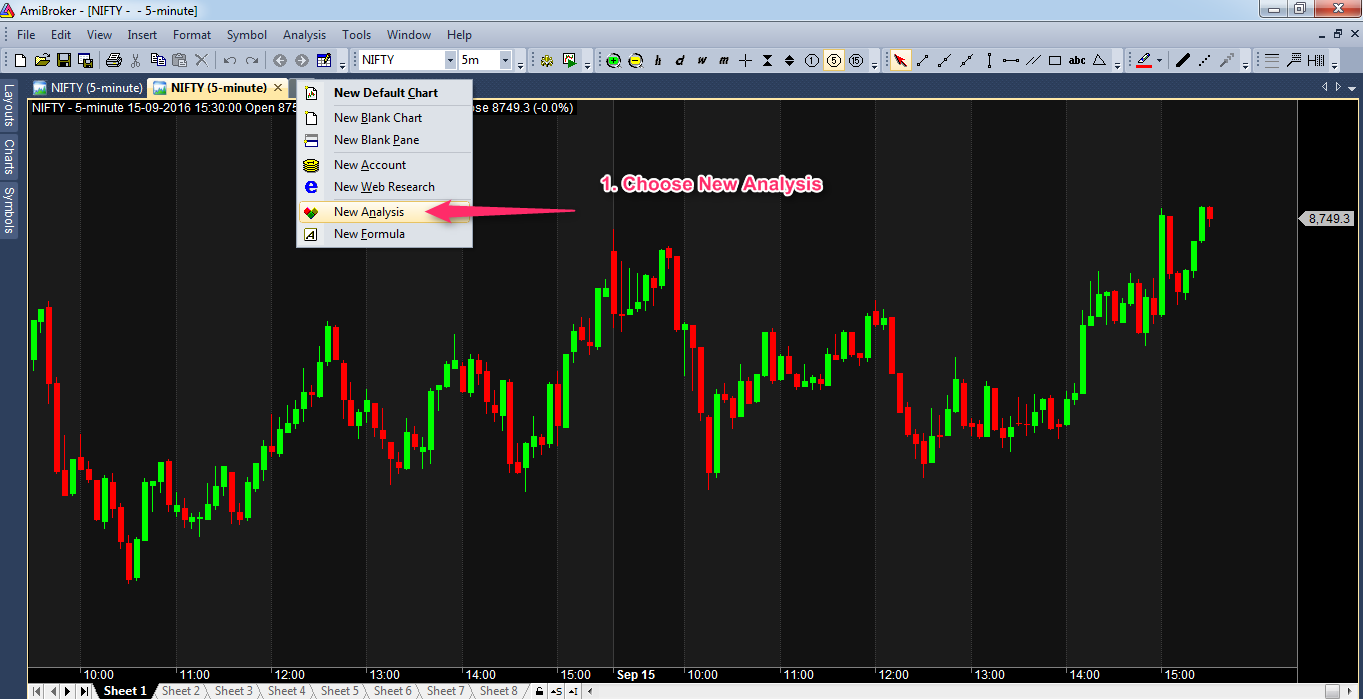Open the Tools menu
Viewport: 1363px width, 699px height.
[x=356, y=35]
